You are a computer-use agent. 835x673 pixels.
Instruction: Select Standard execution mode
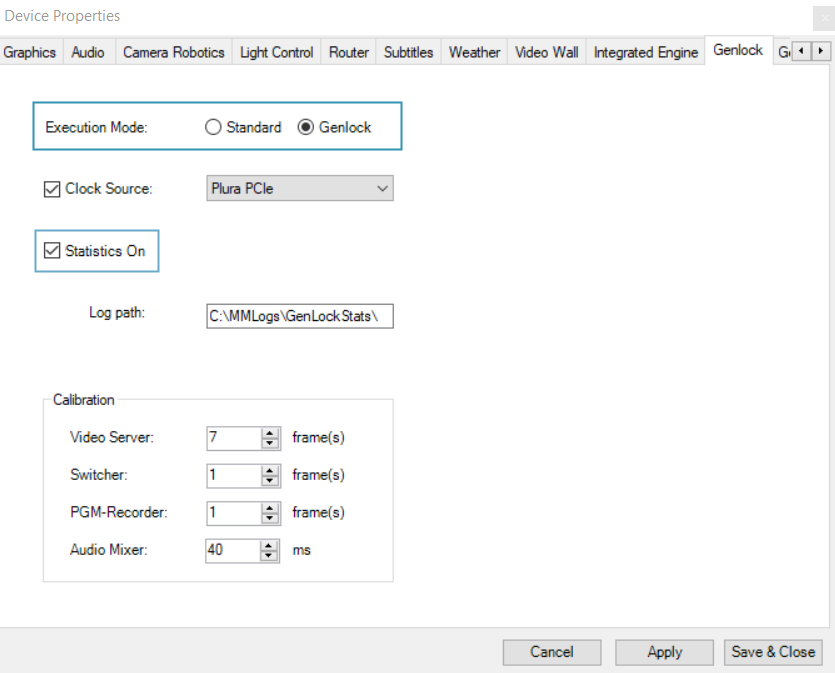point(212,127)
